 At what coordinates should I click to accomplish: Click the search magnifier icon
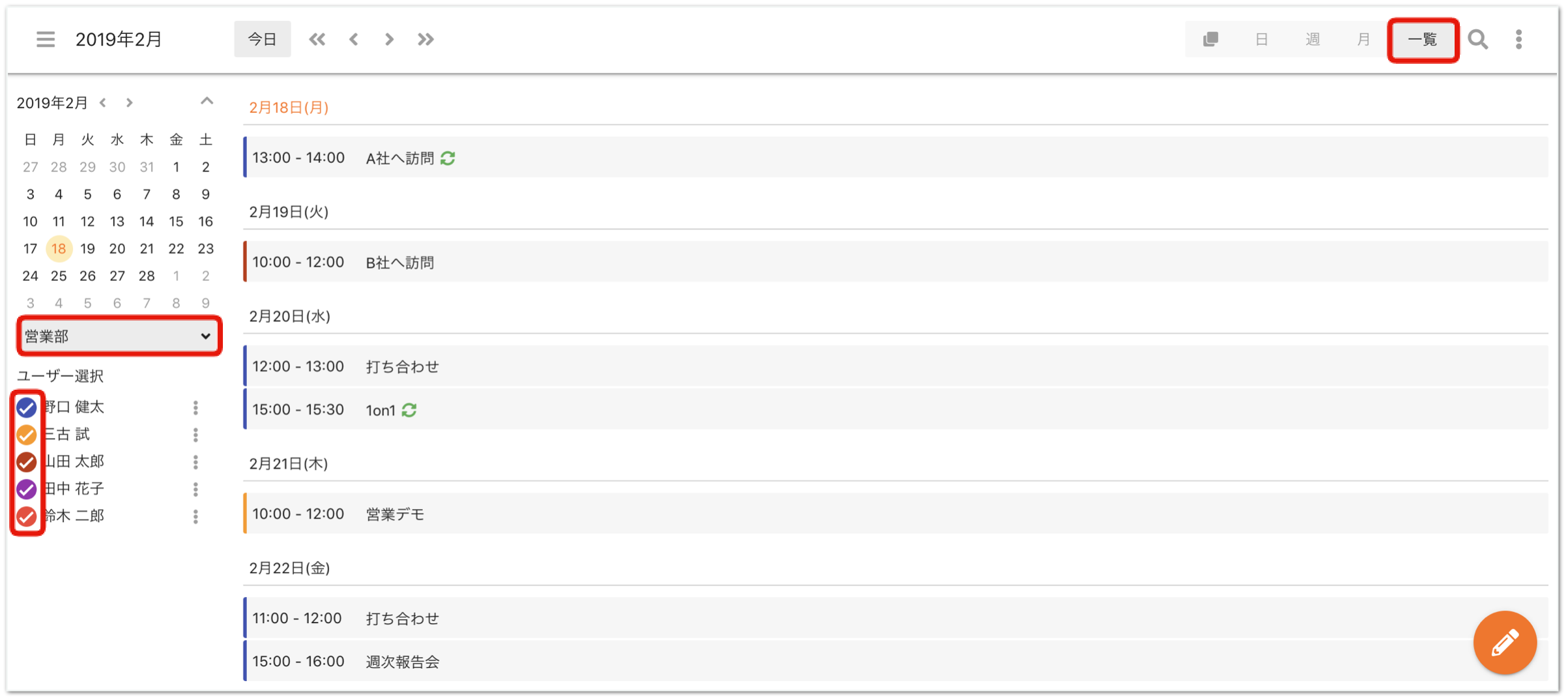tap(1477, 40)
